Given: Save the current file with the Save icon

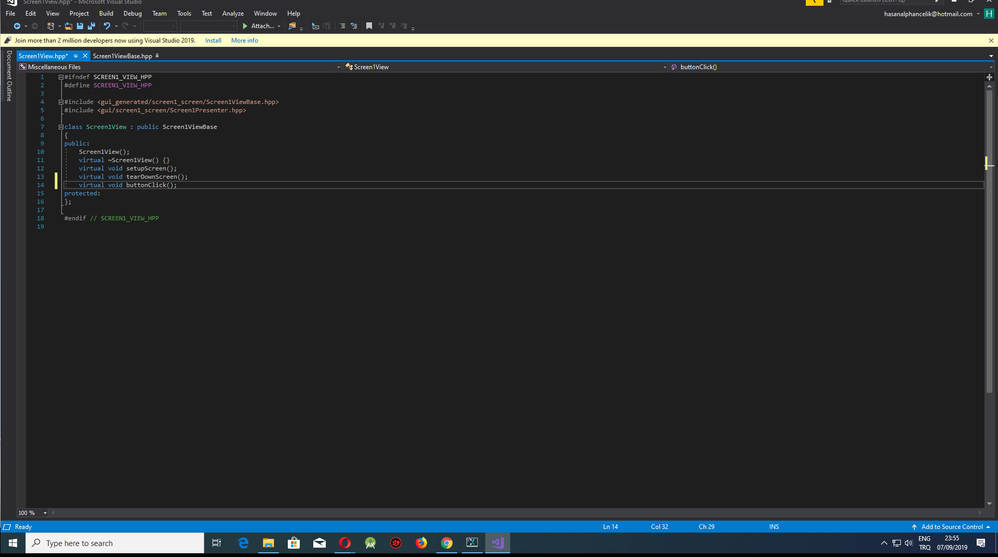Looking at the screenshot, I should [x=80, y=26].
